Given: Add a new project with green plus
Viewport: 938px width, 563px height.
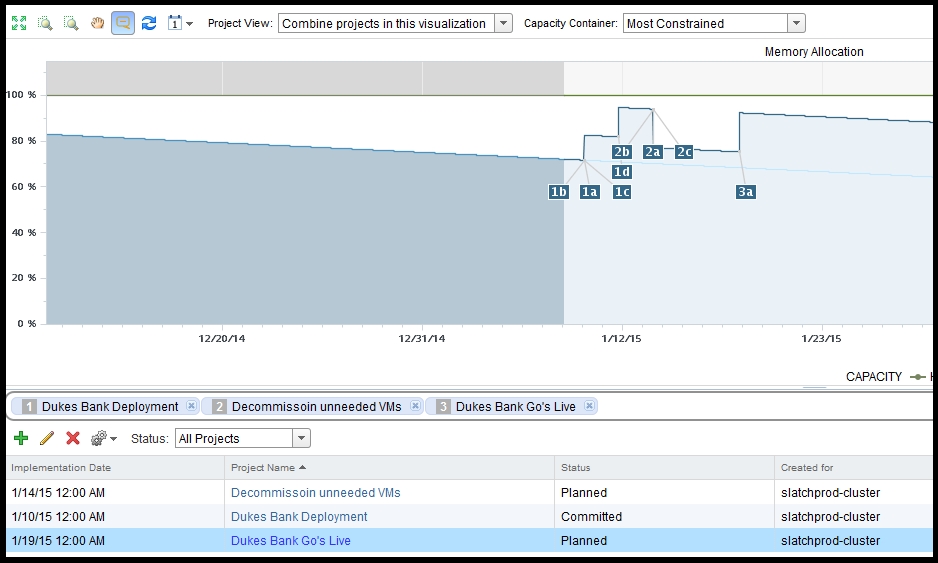Looking at the screenshot, I should [x=21, y=438].
